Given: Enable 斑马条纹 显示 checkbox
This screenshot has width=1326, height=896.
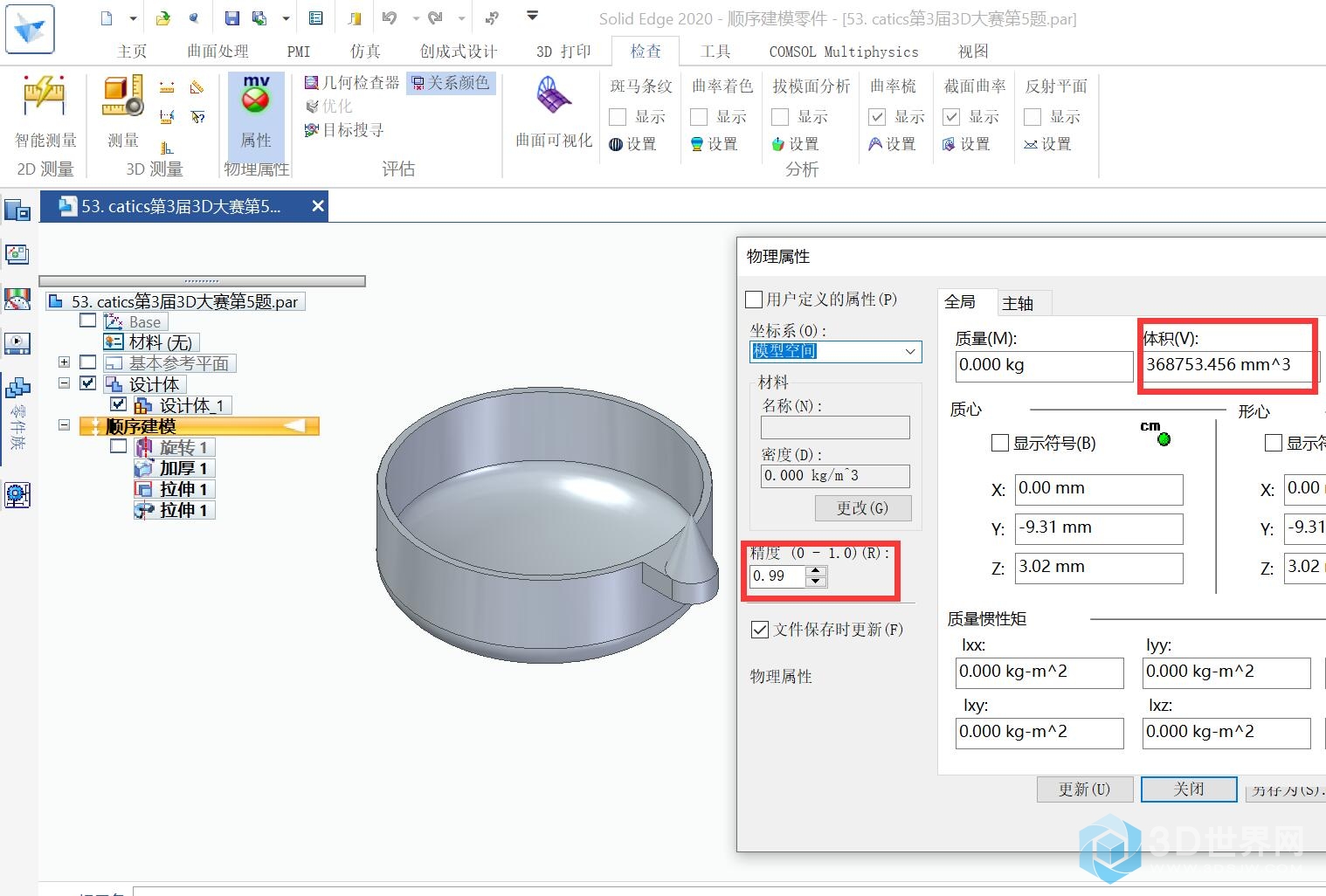Looking at the screenshot, I should (618, 117).
